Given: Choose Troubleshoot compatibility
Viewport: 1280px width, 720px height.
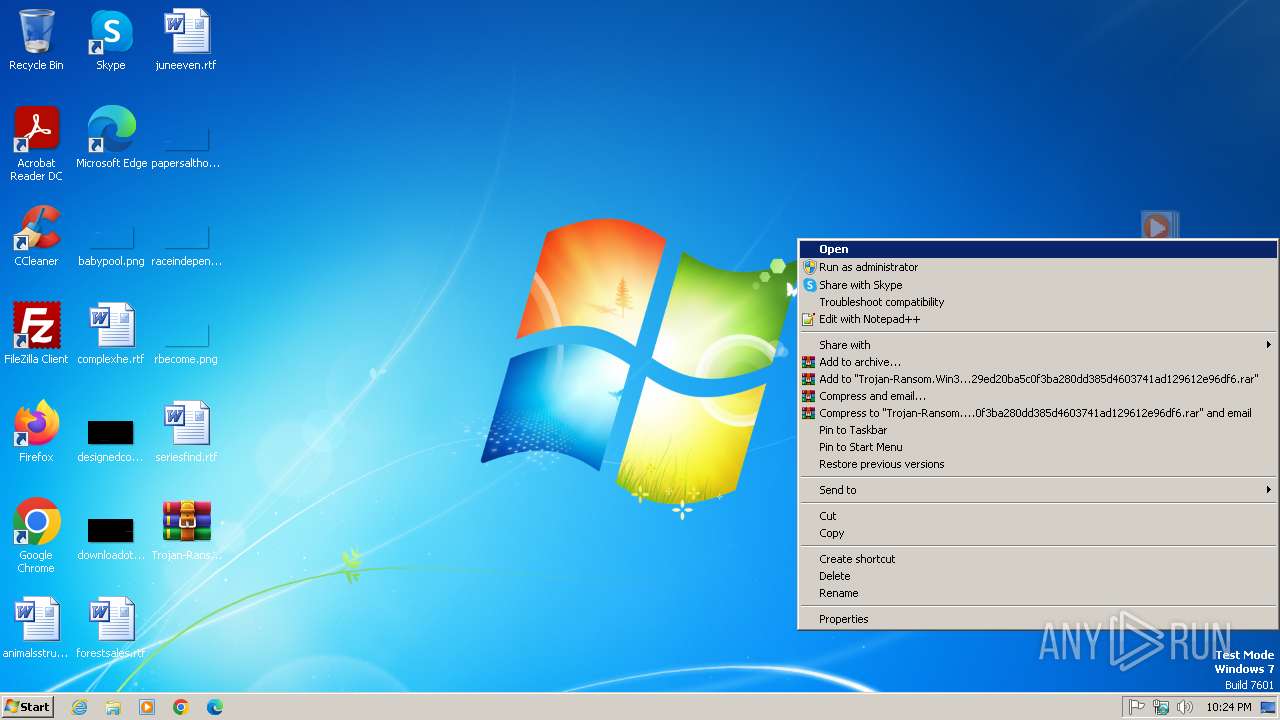Looking at the screenshot, I should 1037,302.
